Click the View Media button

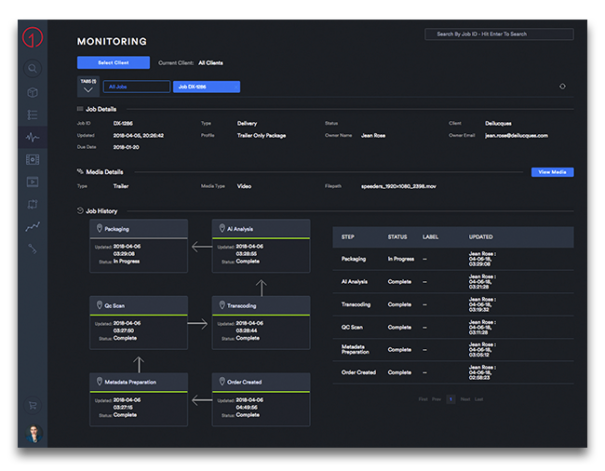click(552, 172)
